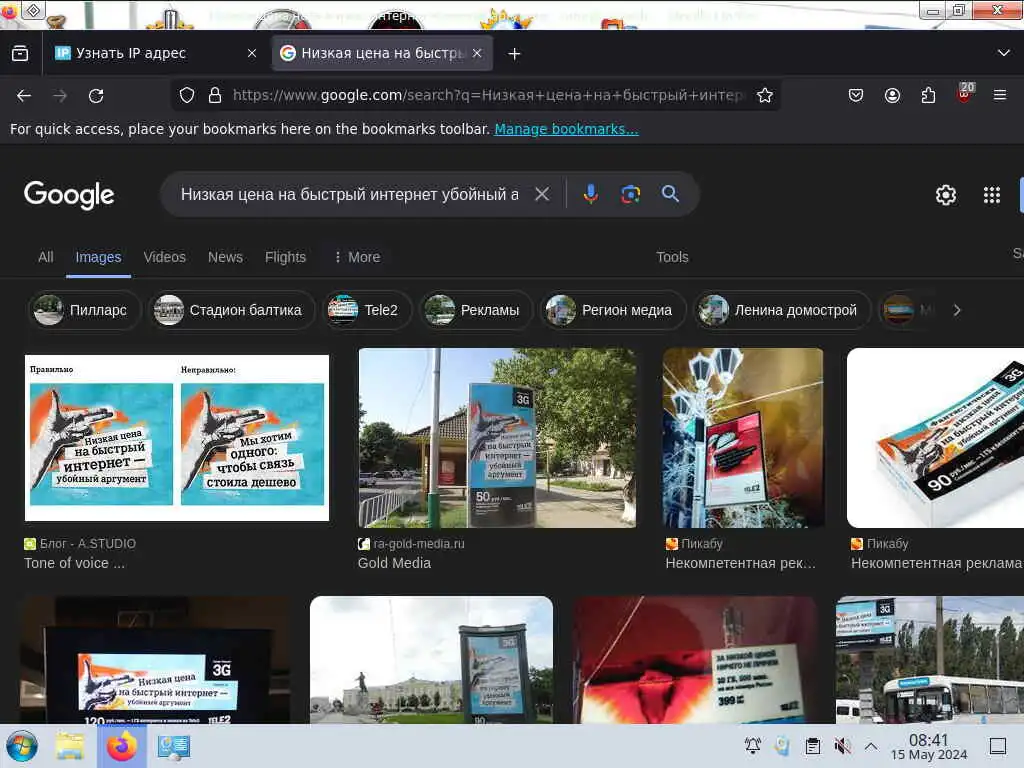Open the Start menu orb
This screenshot has width=1024, height=768.
point(22,746)
